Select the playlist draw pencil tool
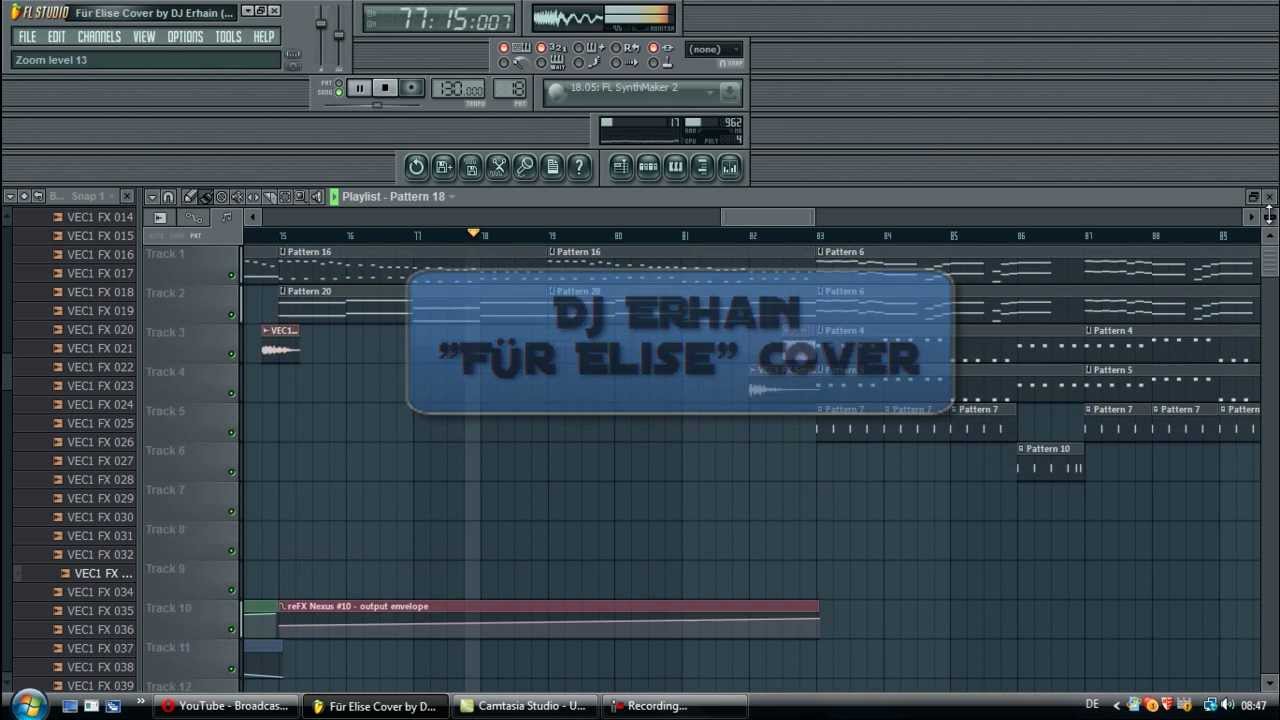 tap(189, 197)
